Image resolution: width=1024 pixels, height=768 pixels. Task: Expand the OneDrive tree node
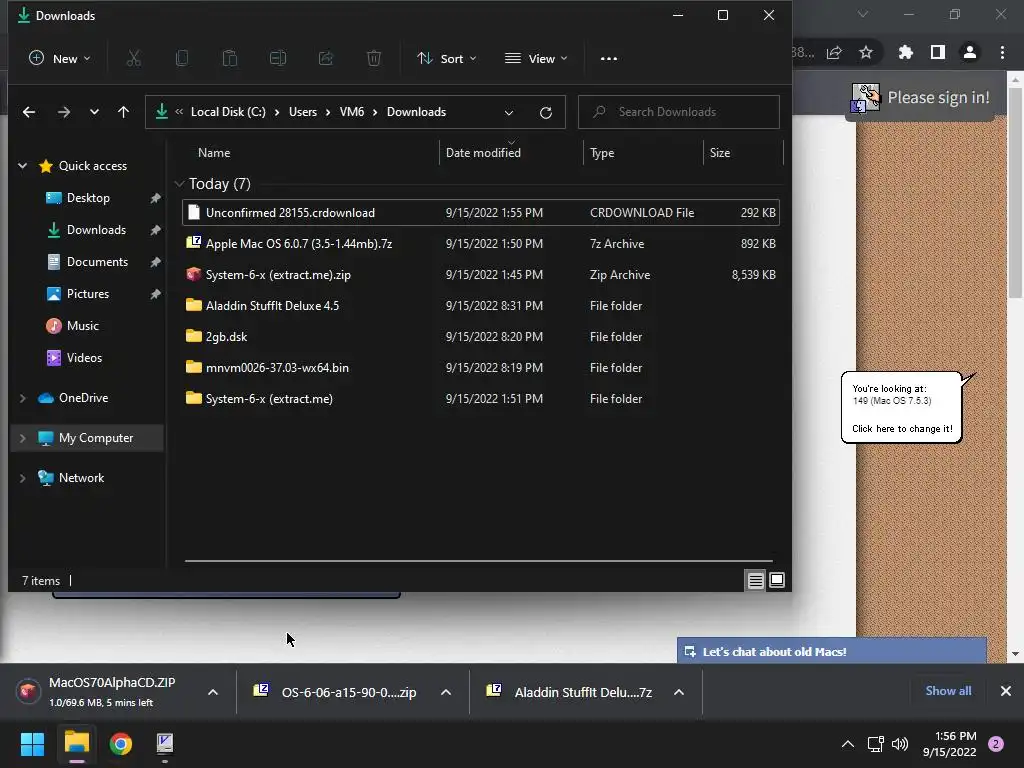pyautogui.click(x=22, y=398)
